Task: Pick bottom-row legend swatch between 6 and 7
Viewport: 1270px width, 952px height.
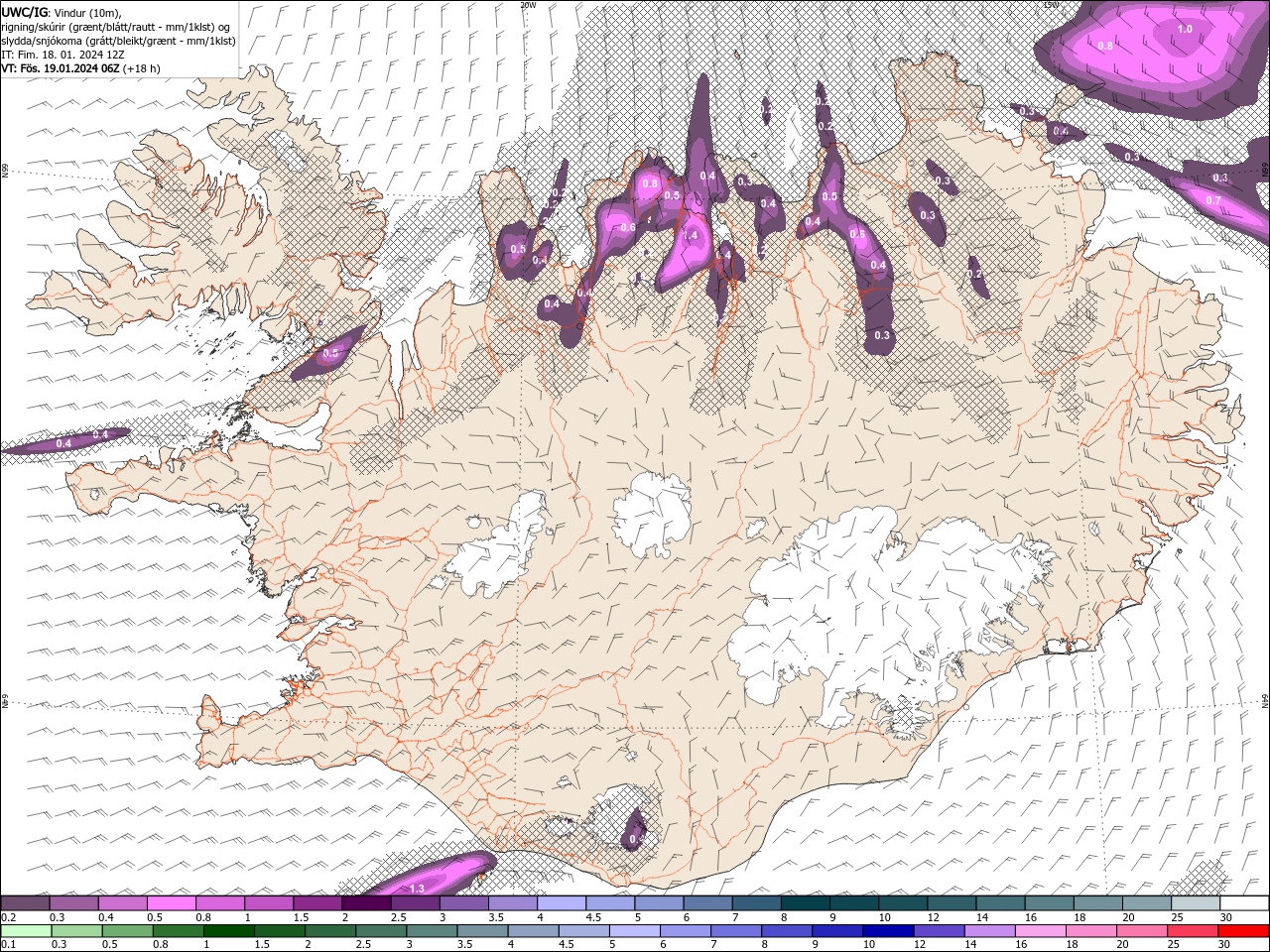Action: (x=685, y=930)
